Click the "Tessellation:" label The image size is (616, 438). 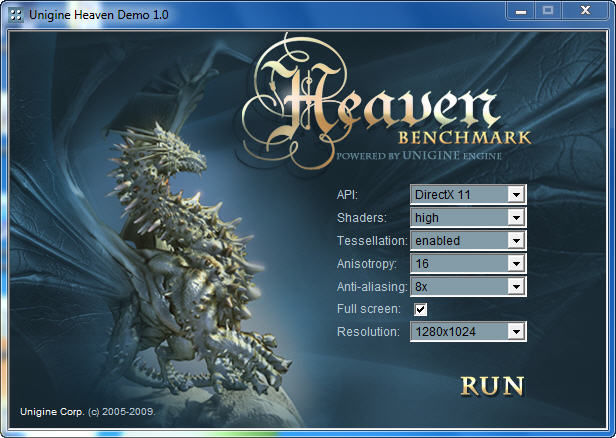372,240
